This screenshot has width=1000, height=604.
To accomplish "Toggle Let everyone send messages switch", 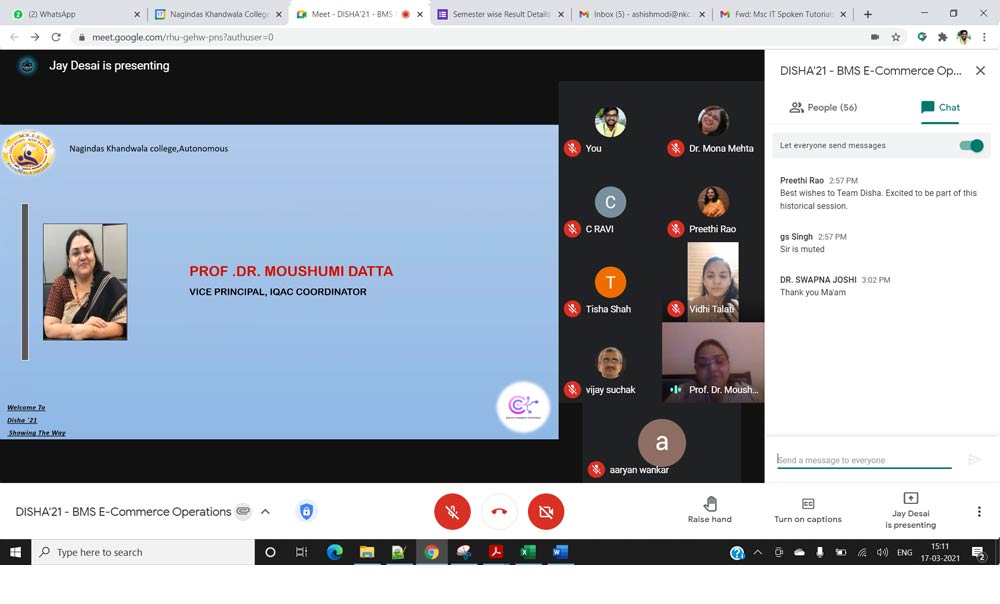I will point(971,145).
